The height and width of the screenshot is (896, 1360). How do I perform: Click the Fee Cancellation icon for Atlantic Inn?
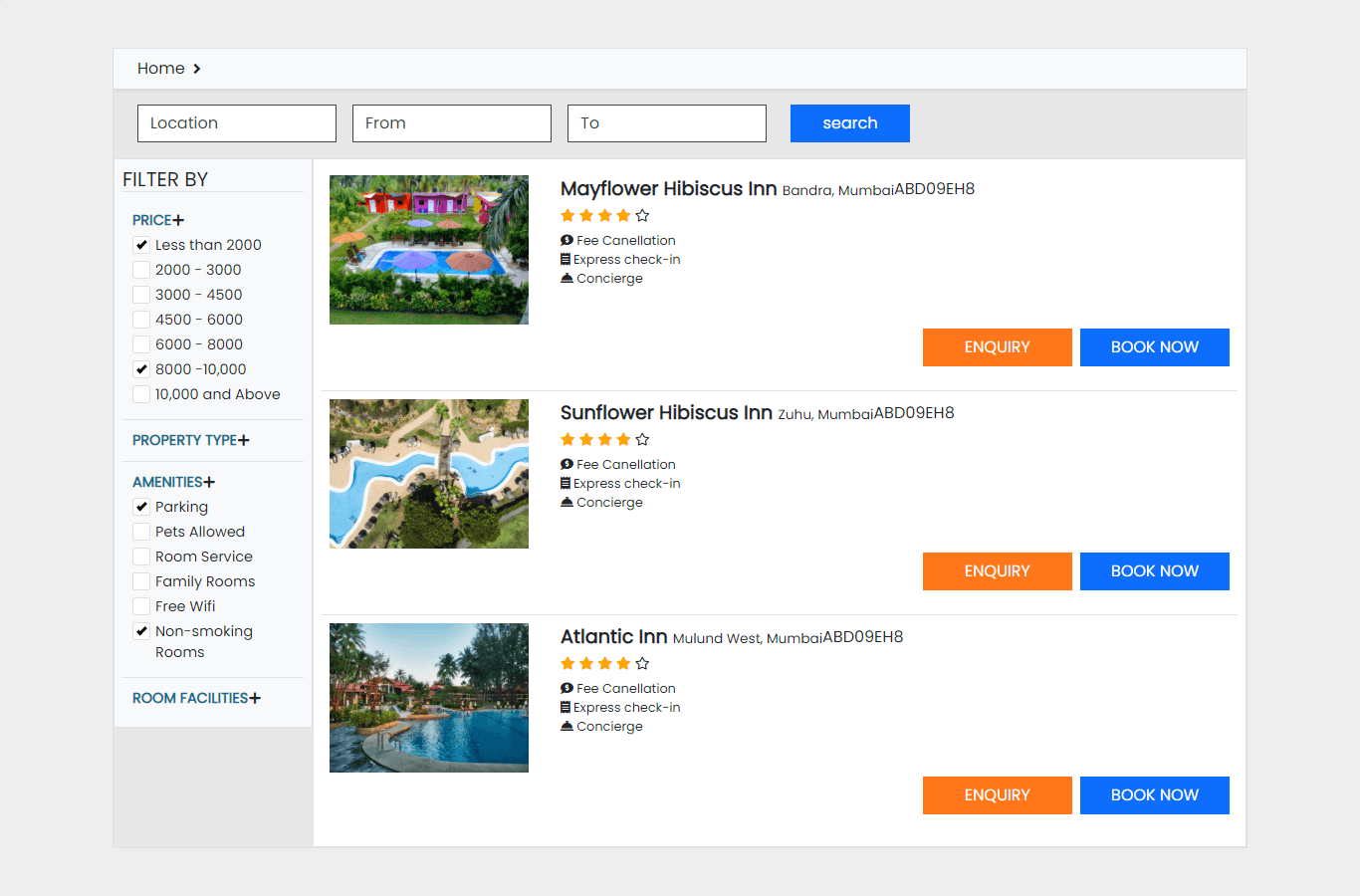pos(568,688)
